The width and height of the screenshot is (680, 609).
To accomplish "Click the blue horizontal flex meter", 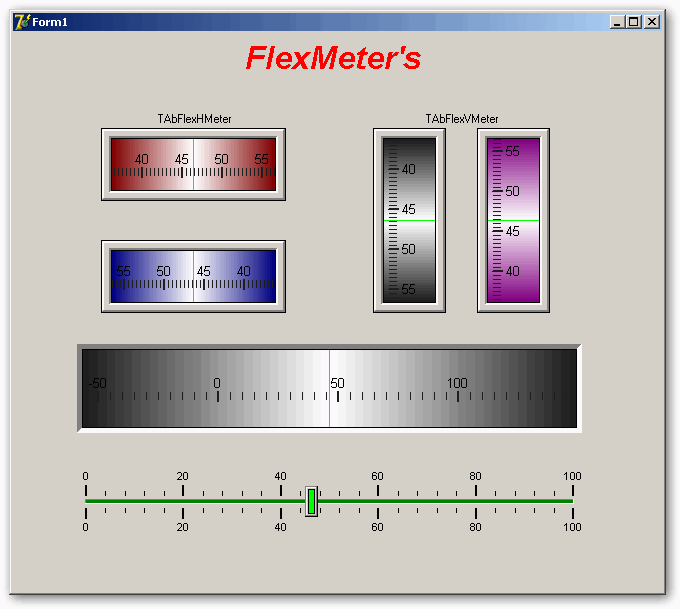I will (193, 276).
